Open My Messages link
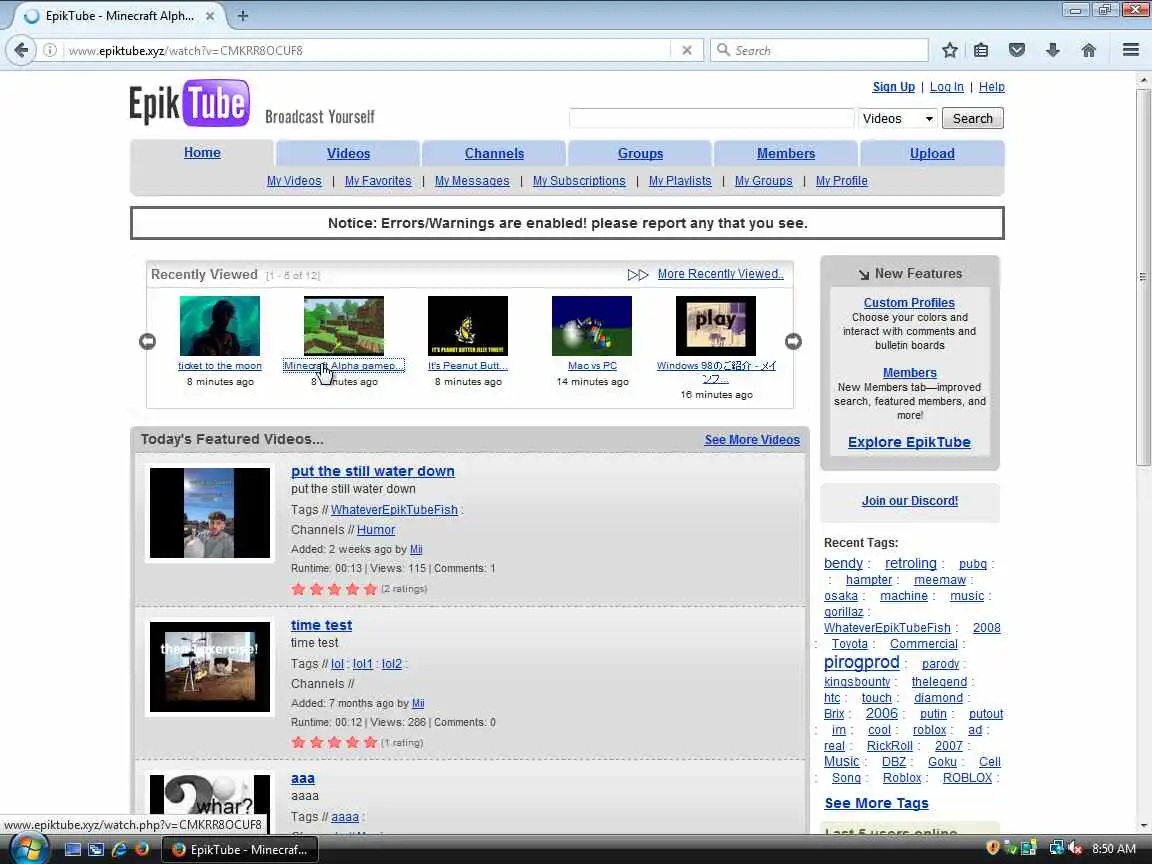Image resolution: width=1152 pixels, height=864 pixels. point(472,181)
